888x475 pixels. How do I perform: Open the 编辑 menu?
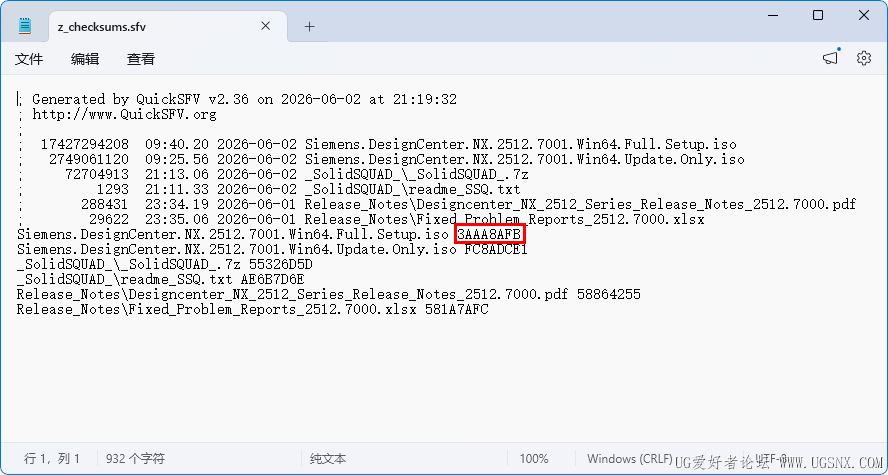(85, 59)
